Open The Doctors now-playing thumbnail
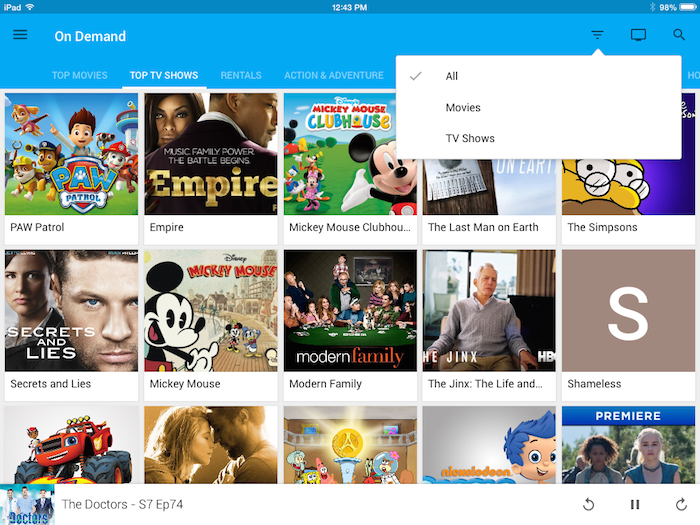 click(27, 504)
